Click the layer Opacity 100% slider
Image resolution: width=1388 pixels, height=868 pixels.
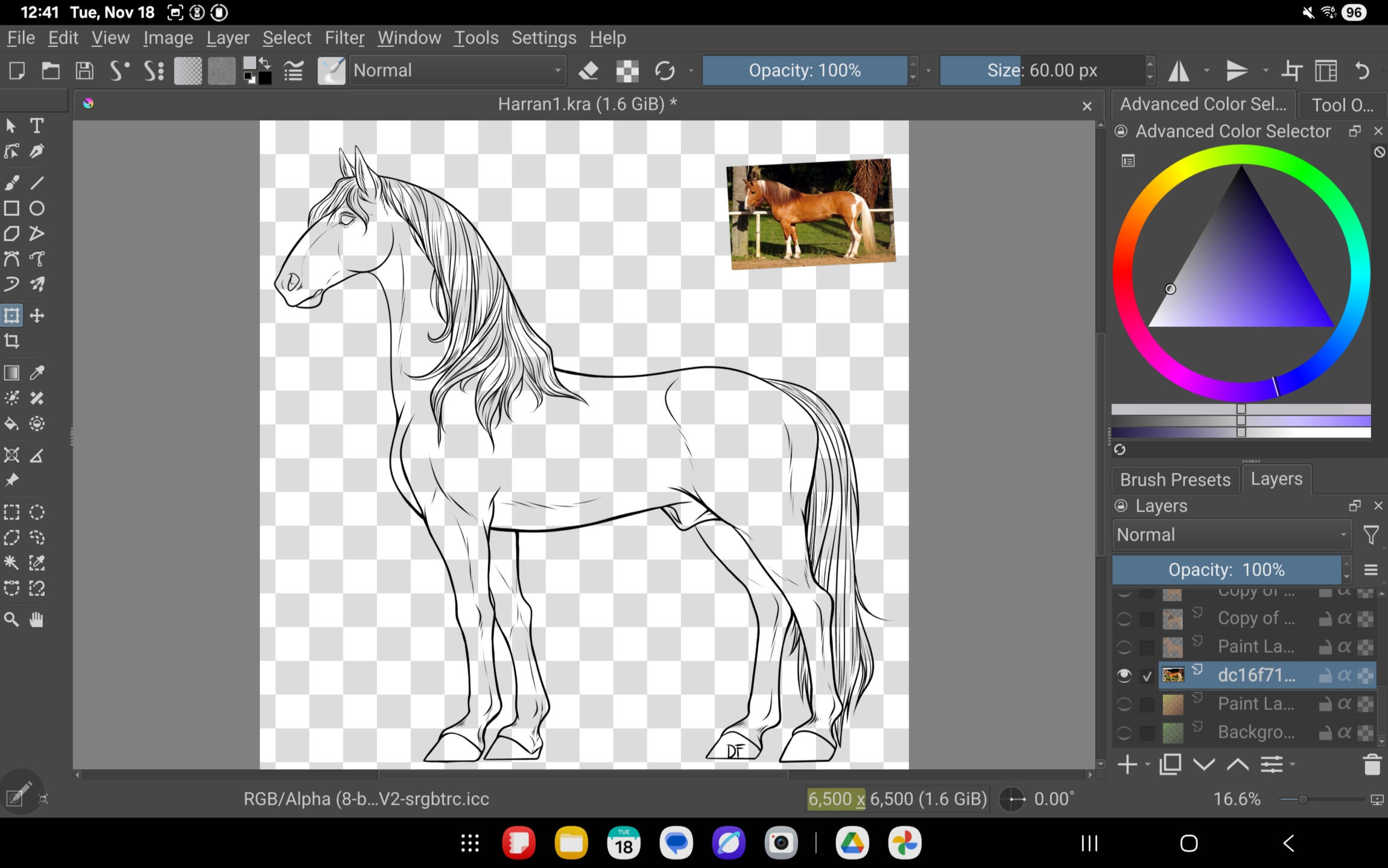coord(1226,570)
